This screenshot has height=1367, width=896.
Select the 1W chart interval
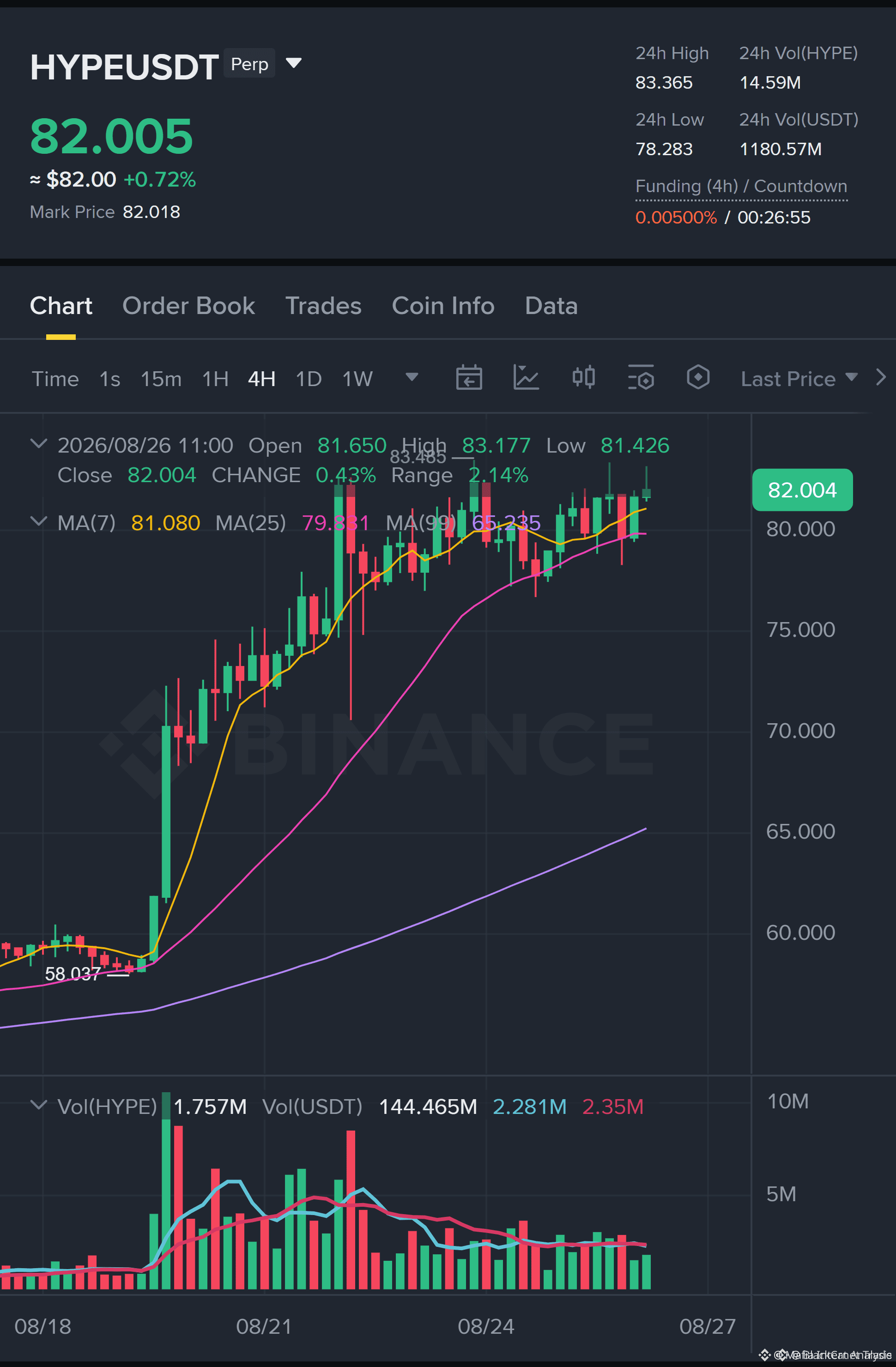pyautogui.click(x=357, y=379)
